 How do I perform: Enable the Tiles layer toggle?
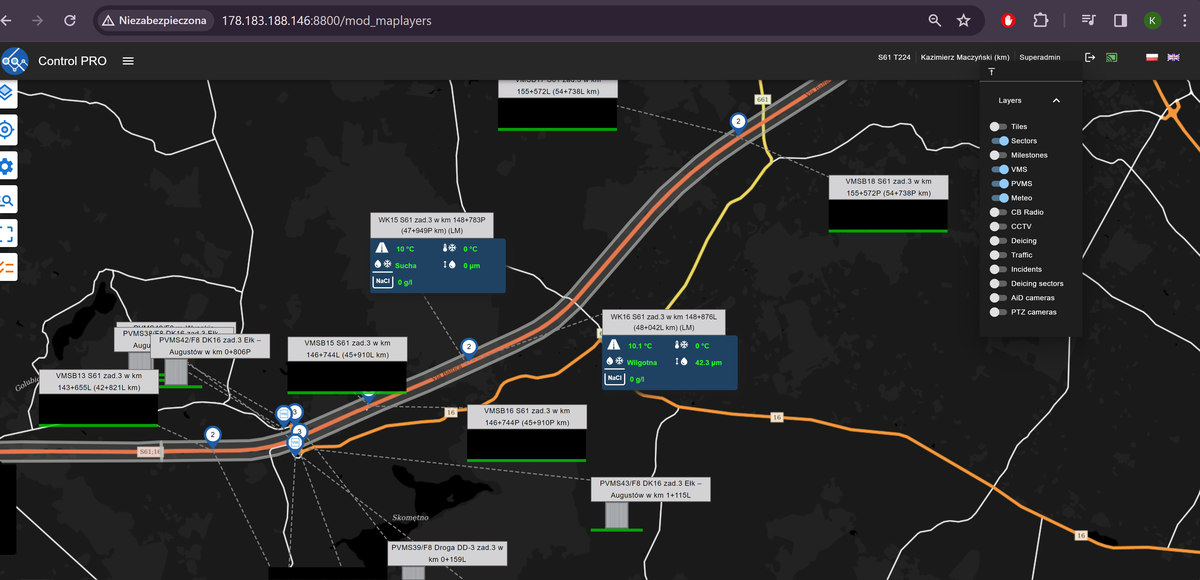(x=998, y=127)
